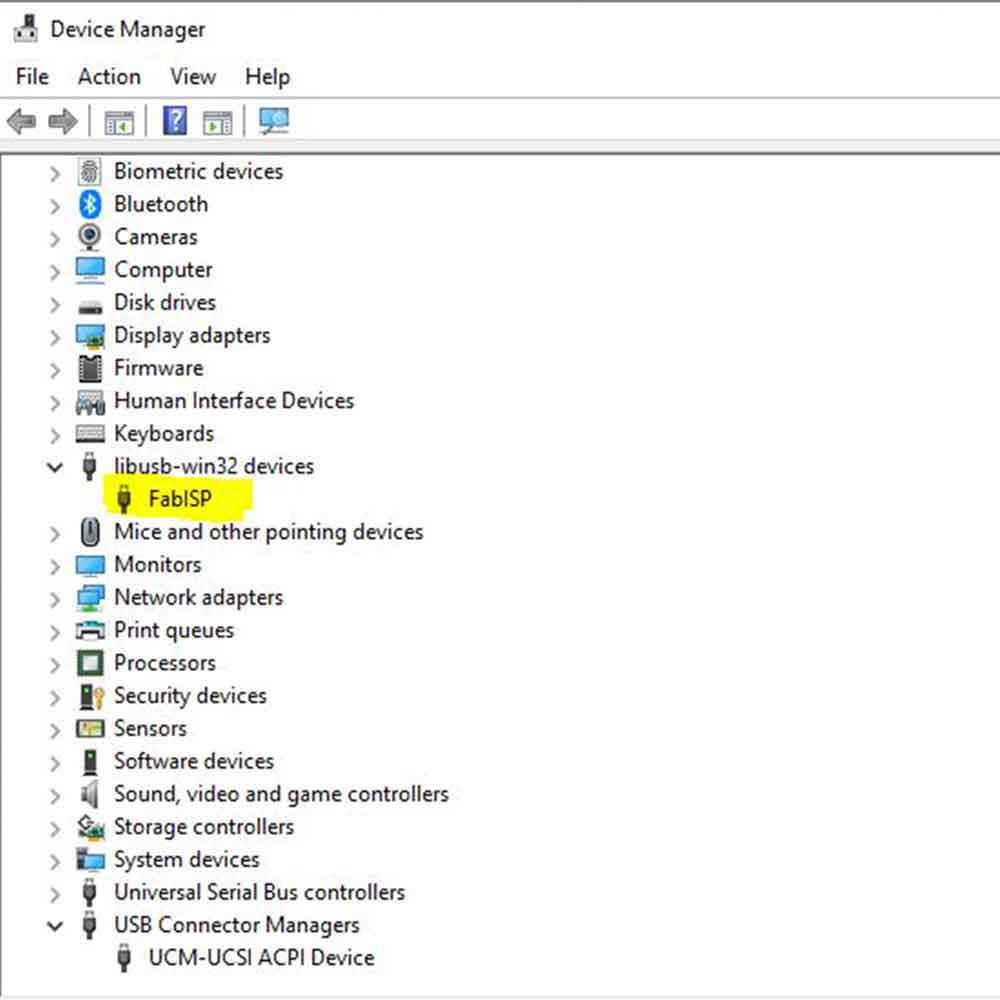Click the Disk drives icon

90,307
